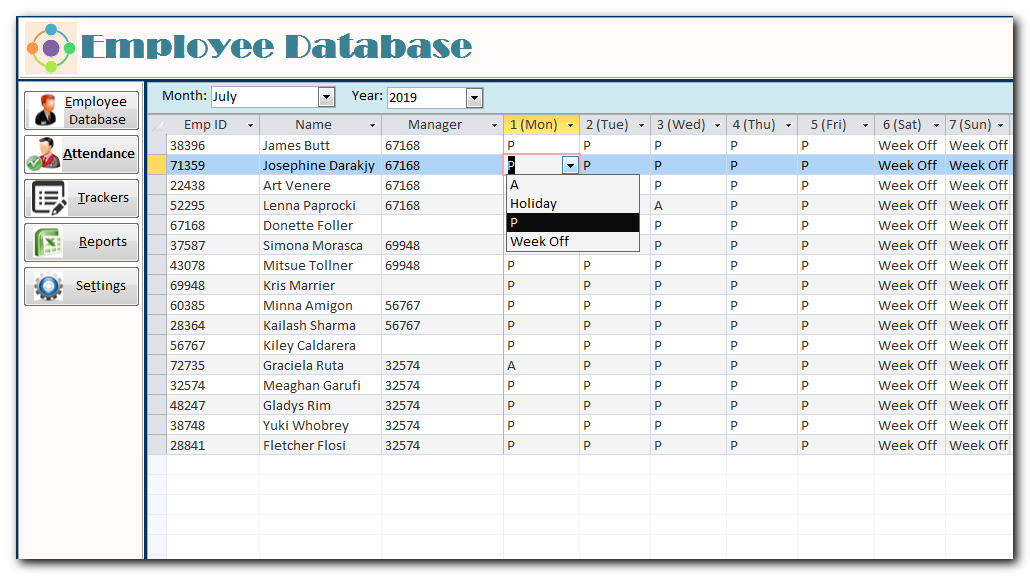Click the Name column header
1030x576 pixels.
pos(321,125)
